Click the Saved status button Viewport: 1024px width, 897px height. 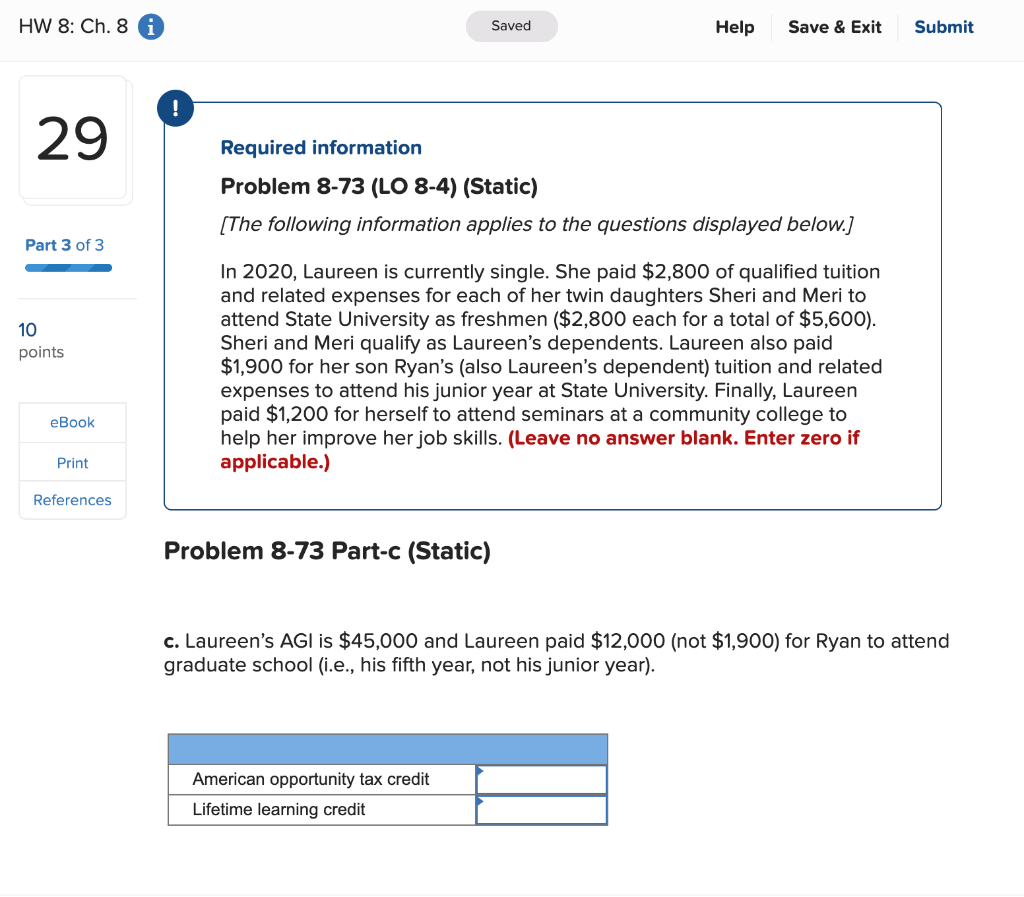pyautogui.click(x=511, y=26)
